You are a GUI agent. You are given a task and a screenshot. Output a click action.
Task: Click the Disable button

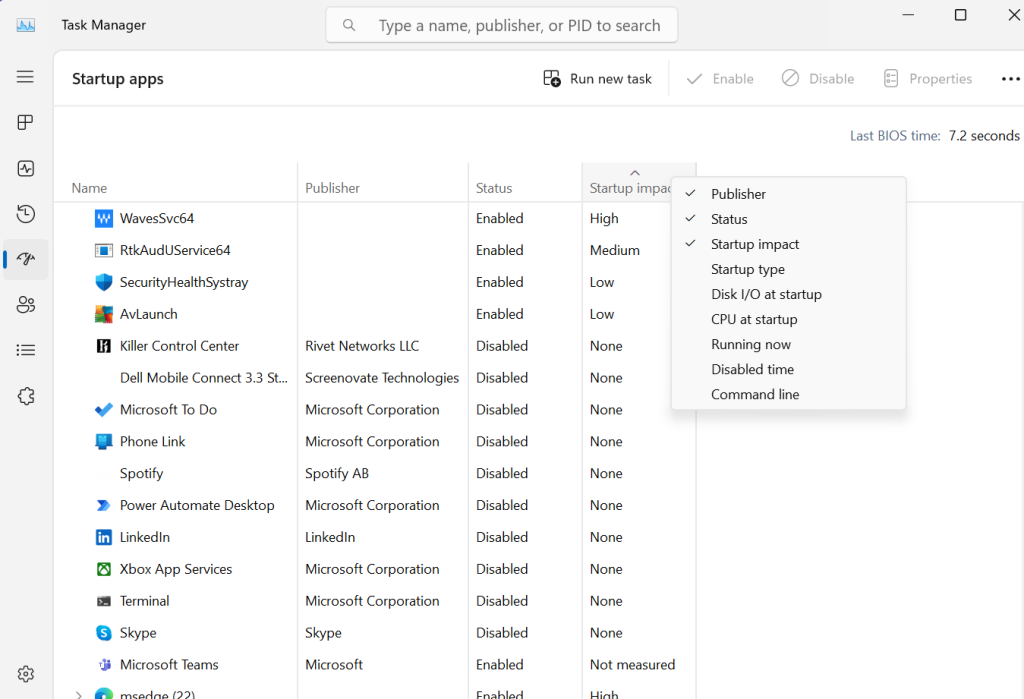point(818,79)
